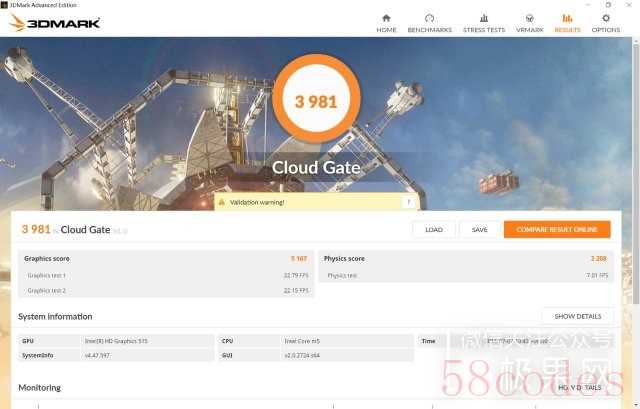Switch to the VRMark section icon

point(529,18)
